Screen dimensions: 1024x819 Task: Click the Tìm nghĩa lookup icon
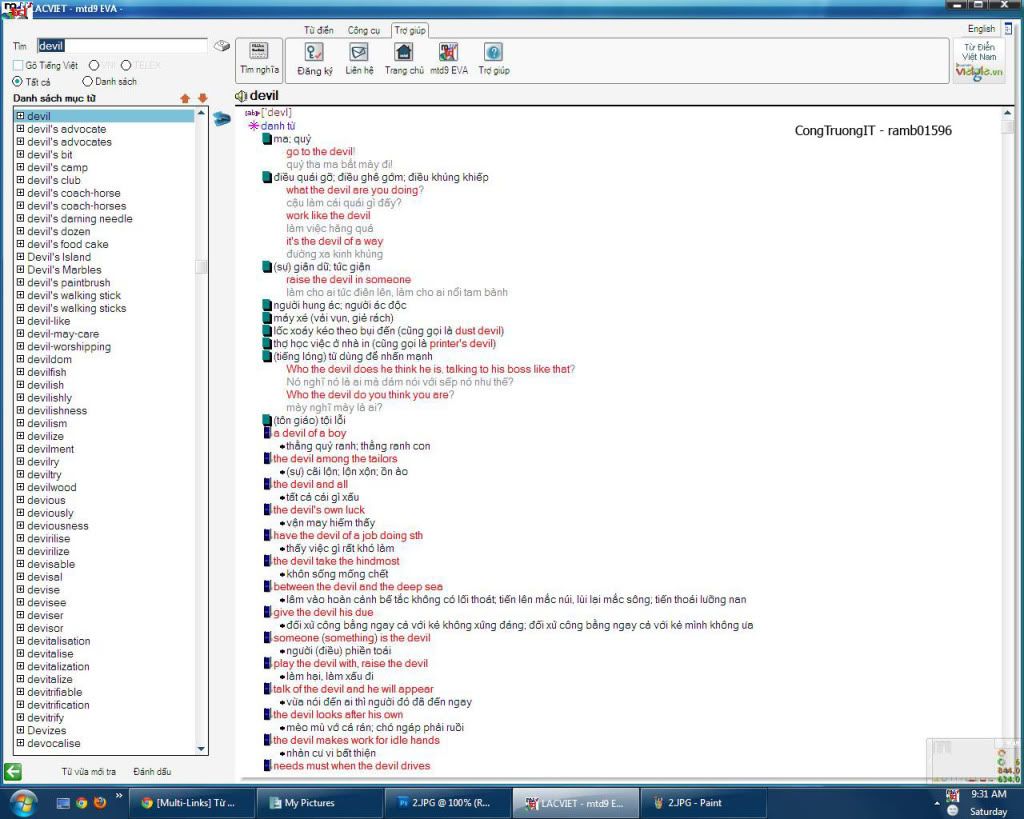(259, 52)
